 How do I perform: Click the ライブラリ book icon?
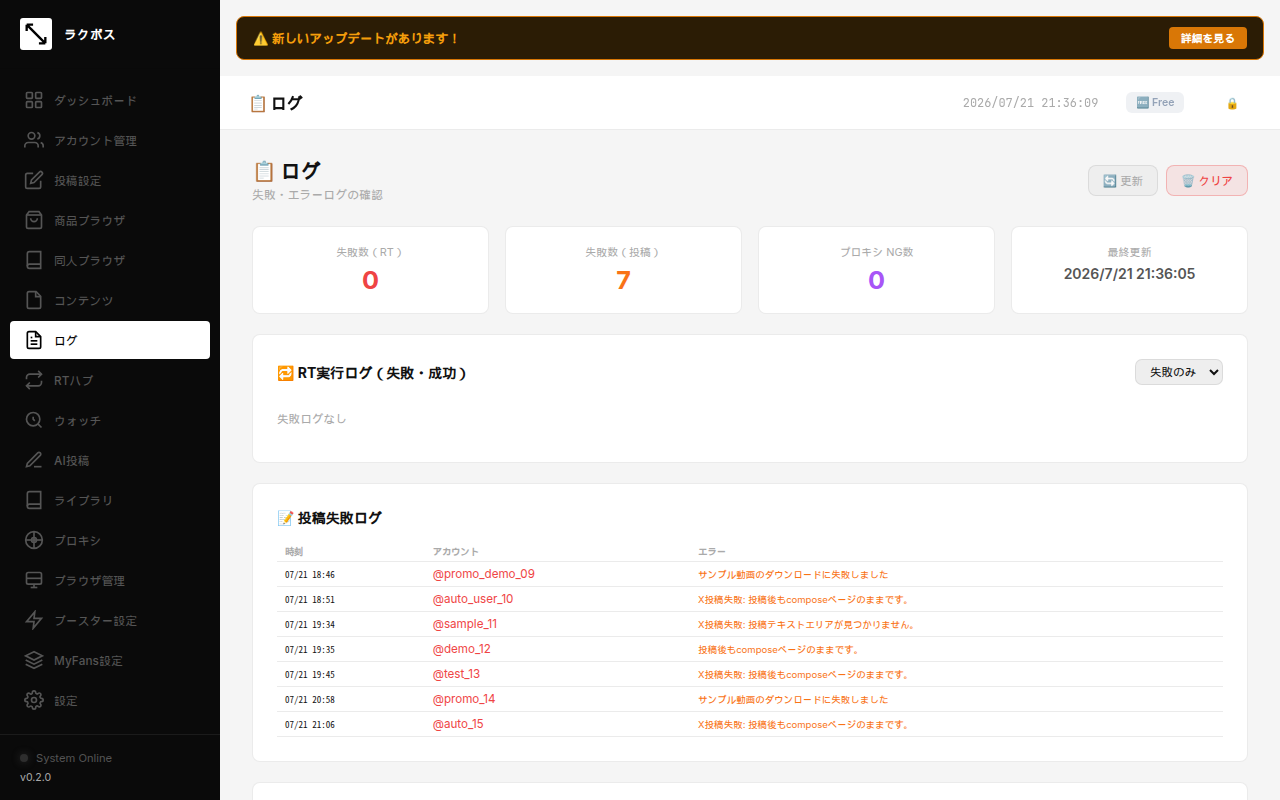click(x=34, y=500)
